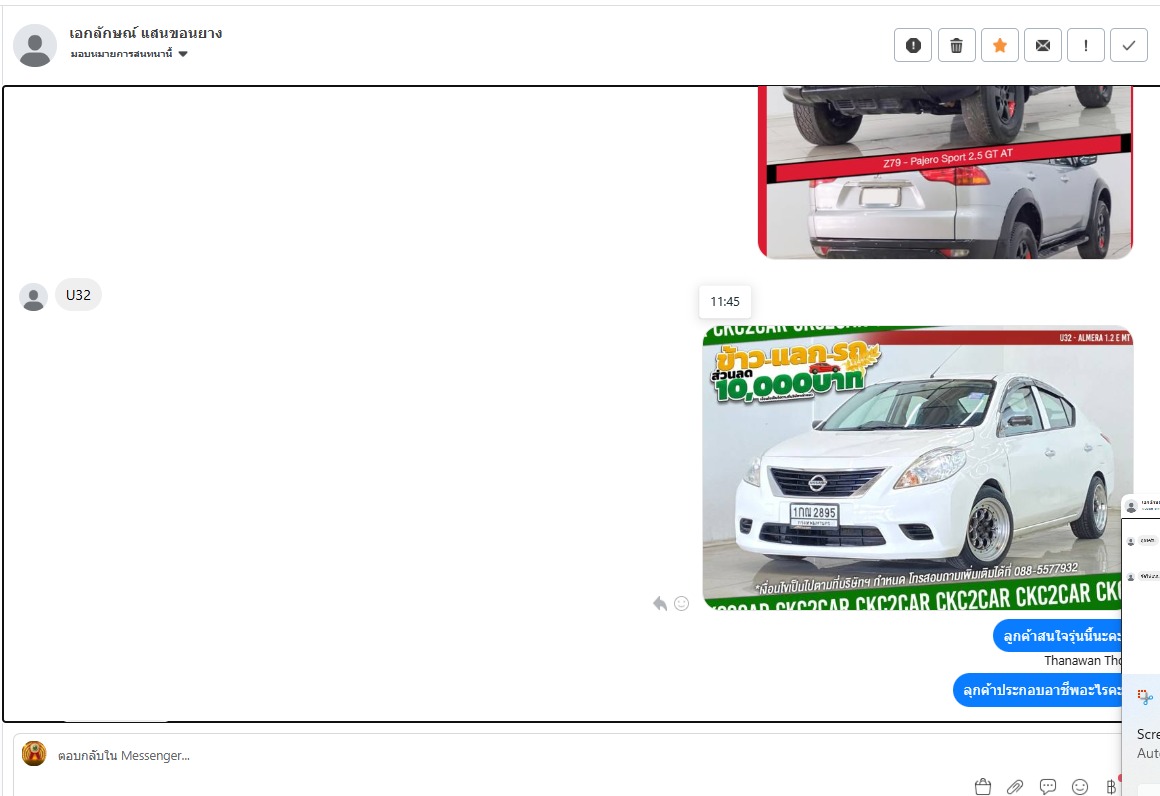The height and width of the screenshot is (796, 1160).
Task: Click the contact name in the conversation header
Action: [x=146, y=33]
